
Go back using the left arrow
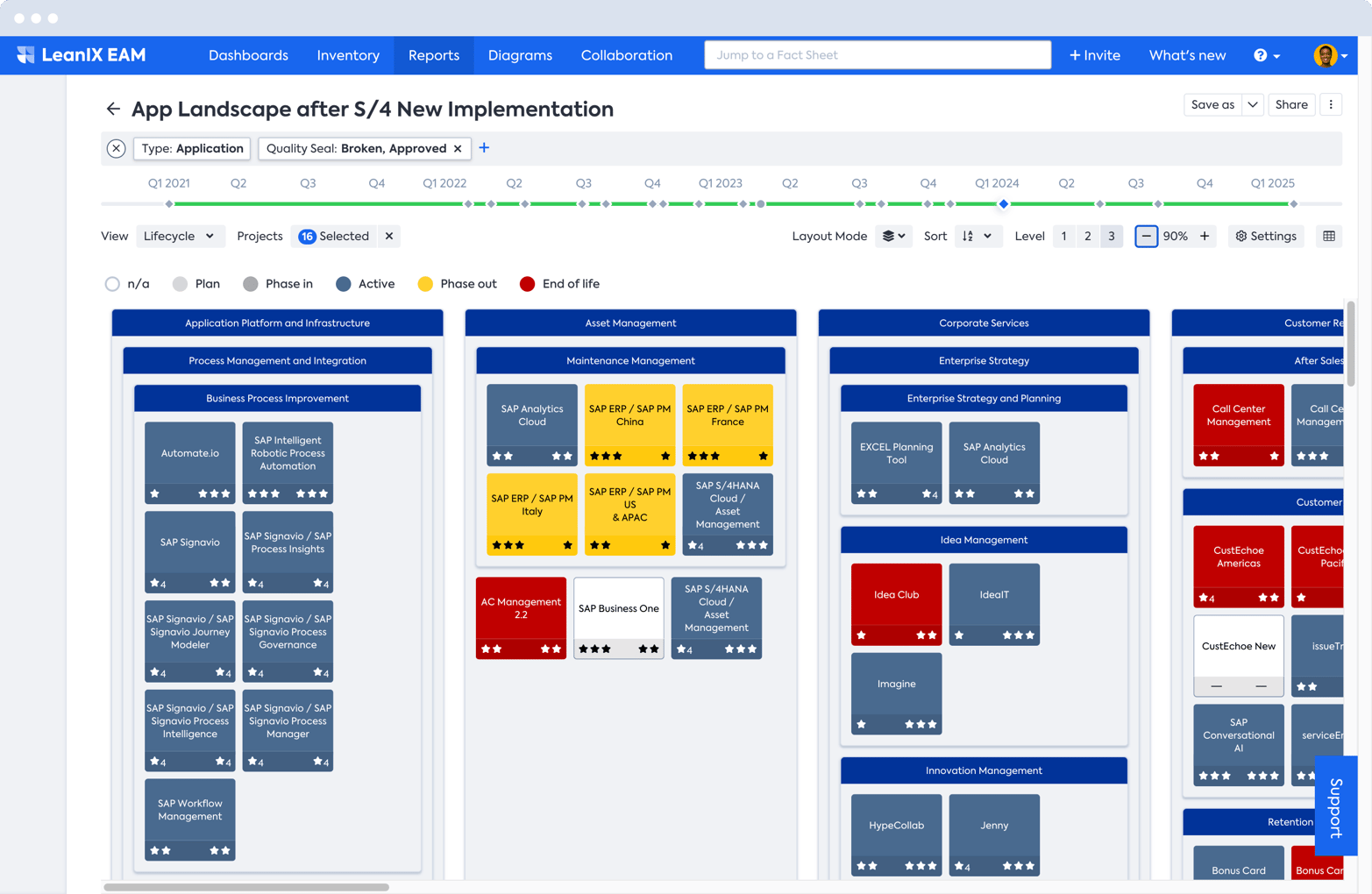[x=113, y=109]
